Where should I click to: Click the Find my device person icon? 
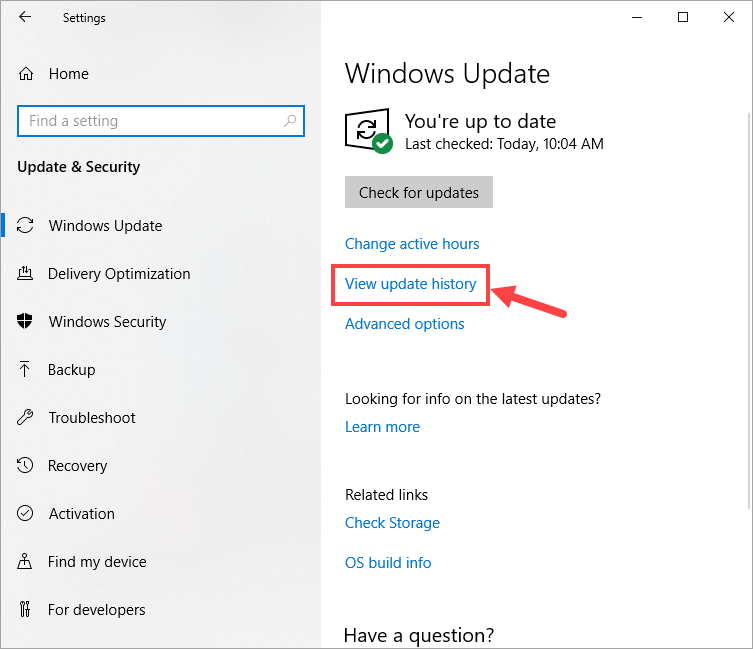[x=24, y=561]
